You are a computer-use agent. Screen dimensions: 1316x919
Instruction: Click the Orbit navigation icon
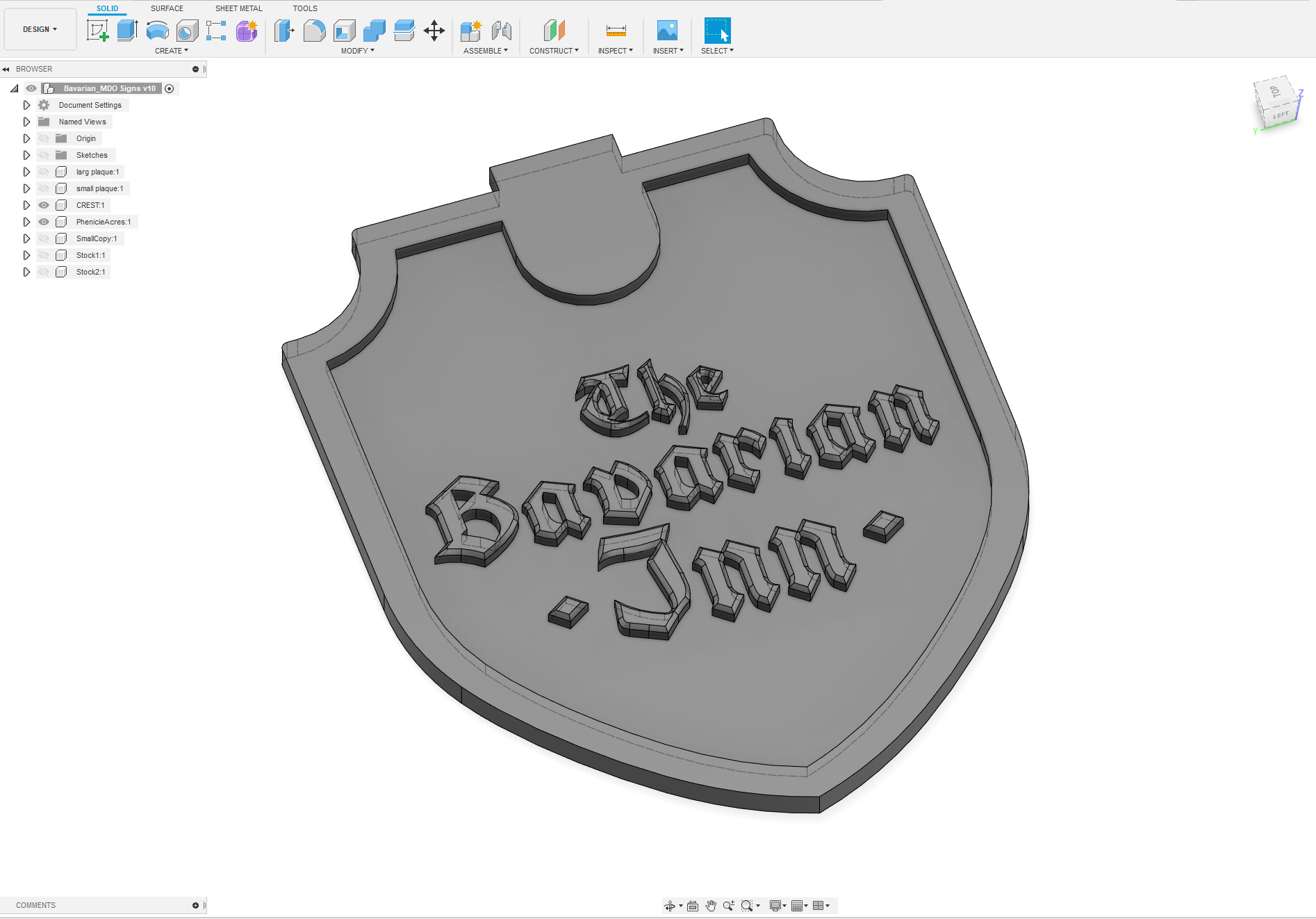coord(670,906)
